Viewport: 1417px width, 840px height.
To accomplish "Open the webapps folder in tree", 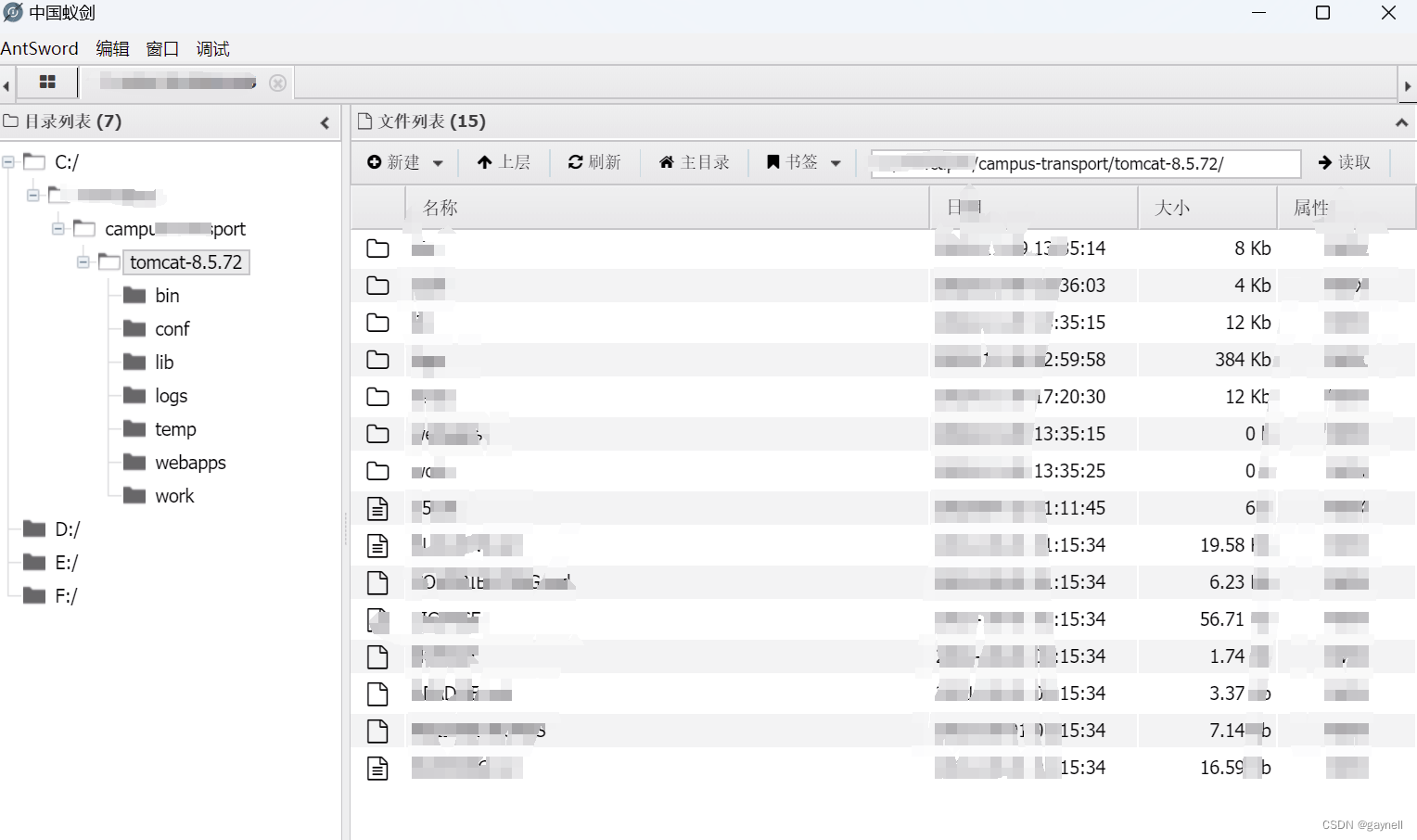I will pyautogui.click(x=190, y=463).
